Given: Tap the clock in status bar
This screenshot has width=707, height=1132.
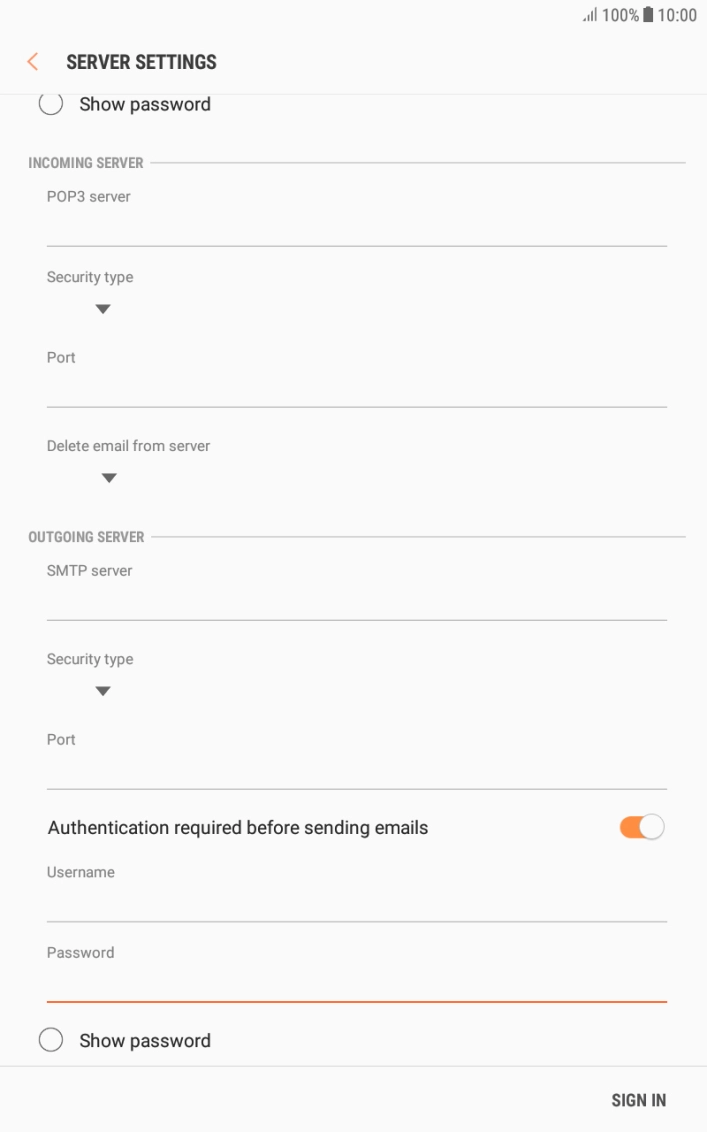Looking at the screenshot, I should click(677, 15).
